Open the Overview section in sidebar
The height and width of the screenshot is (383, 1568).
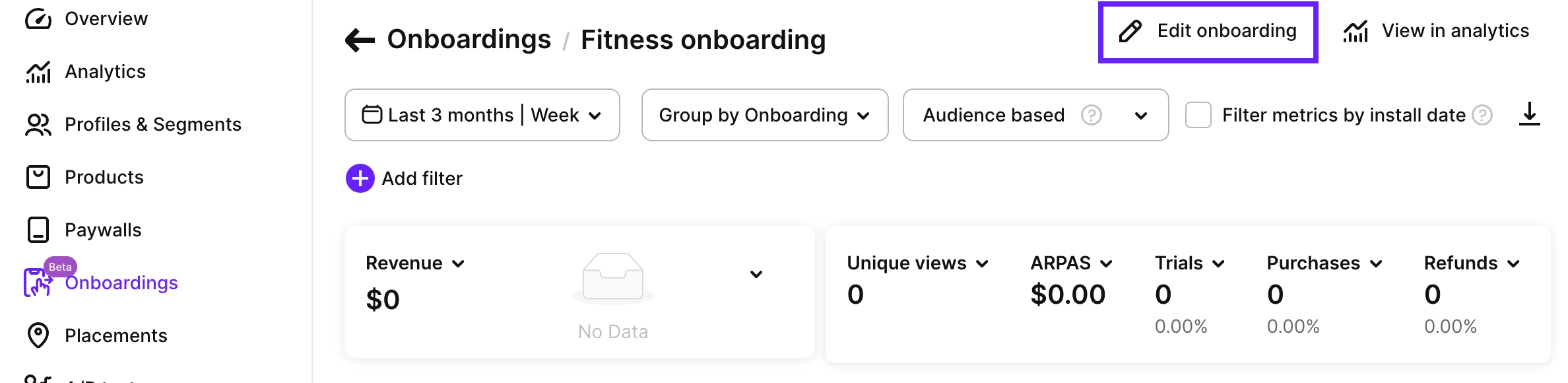point(106,18)
